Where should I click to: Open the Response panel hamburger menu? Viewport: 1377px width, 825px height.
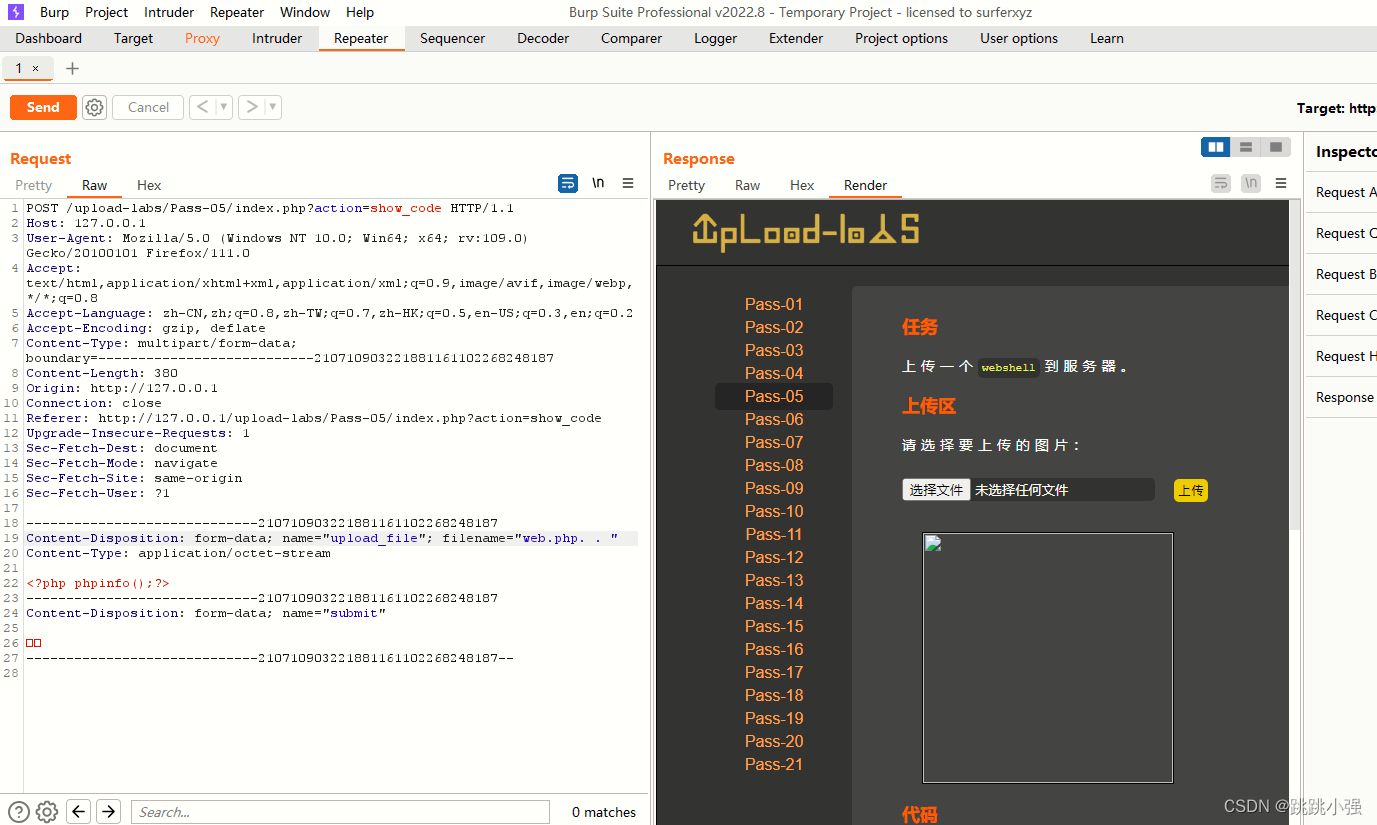1281,183
